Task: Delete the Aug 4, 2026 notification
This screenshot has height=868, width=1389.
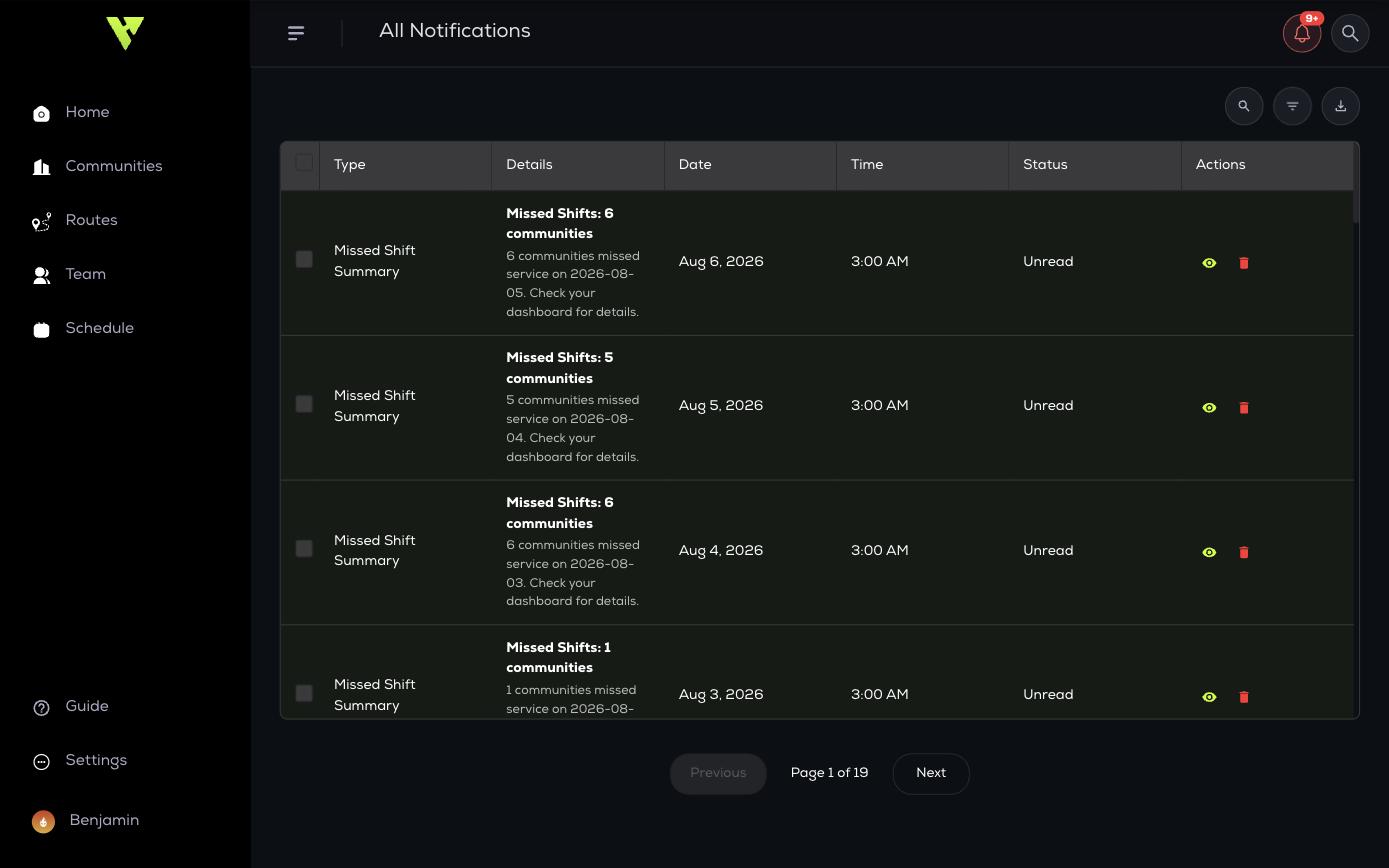Action: coord(1244,552)
